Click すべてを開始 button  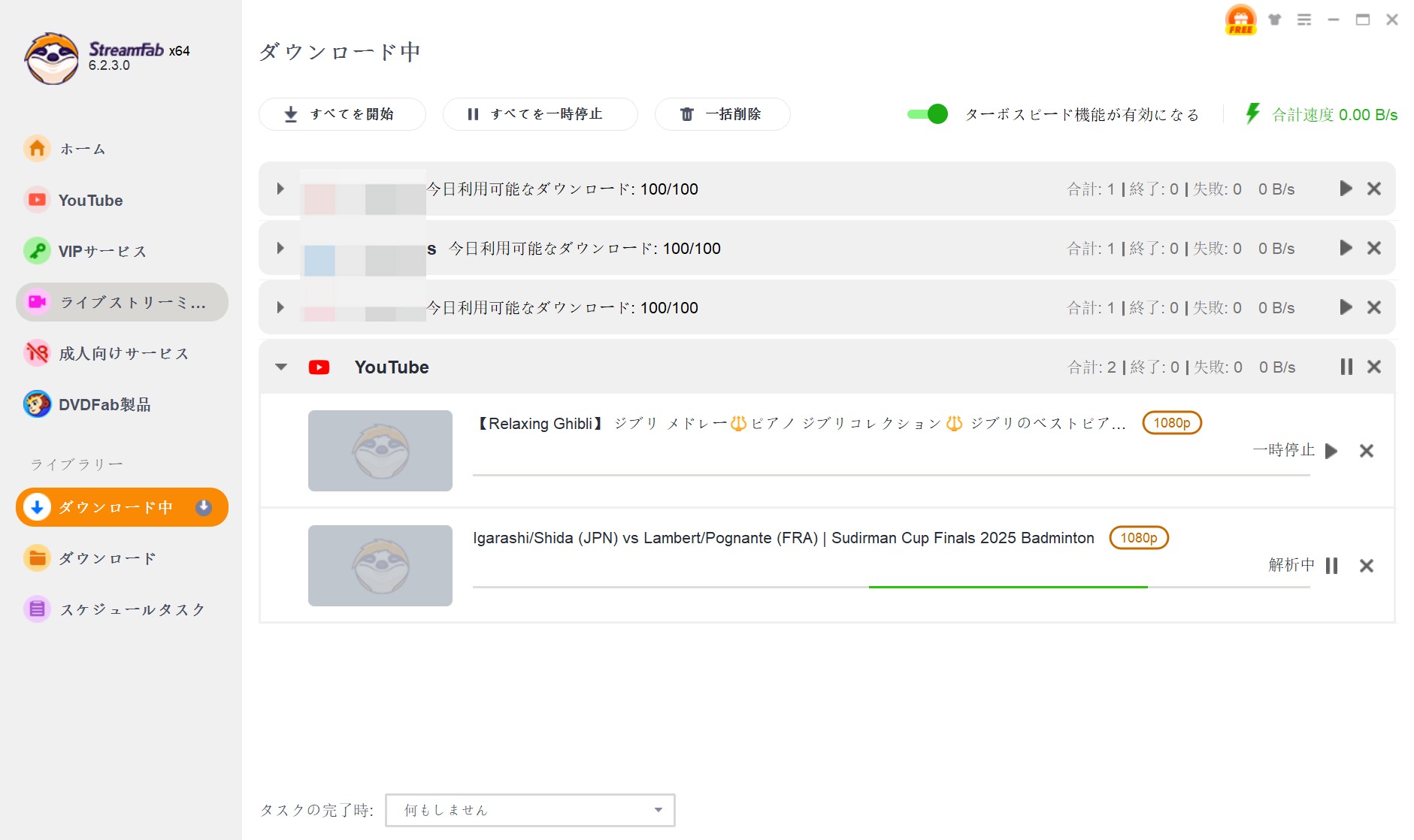pyautogui.click(x=342, y=114)
